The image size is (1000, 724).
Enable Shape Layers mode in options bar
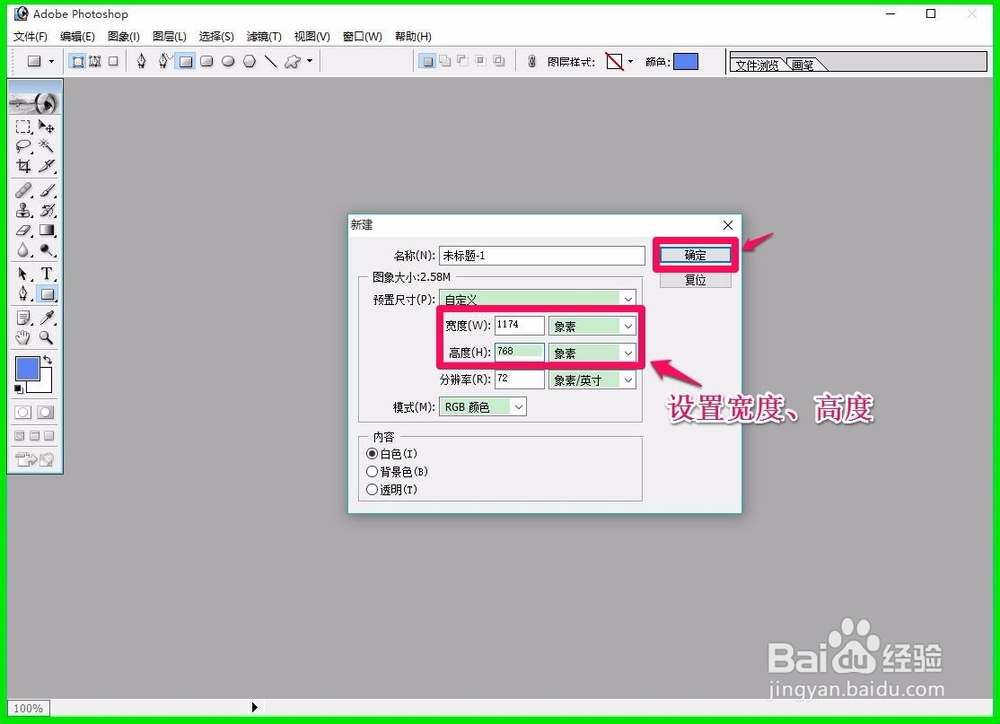tap(77, 62)
